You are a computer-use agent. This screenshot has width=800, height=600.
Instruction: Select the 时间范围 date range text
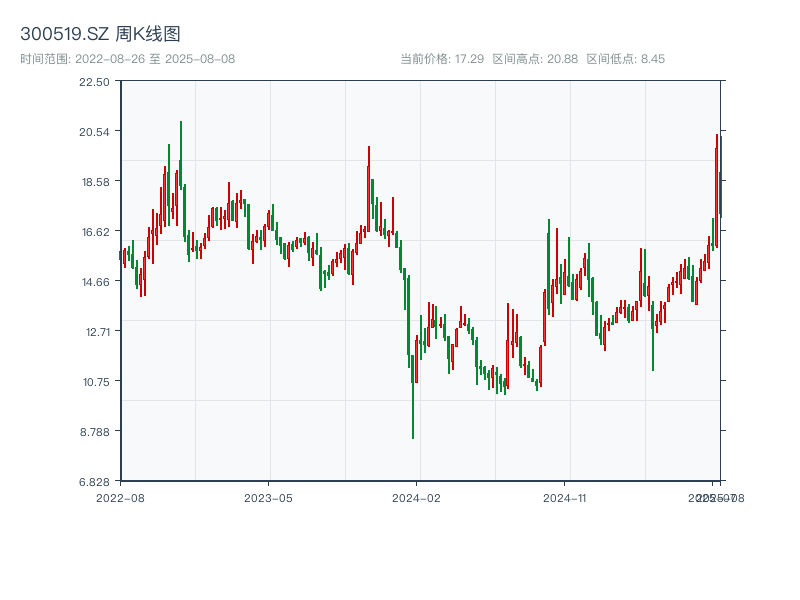[x=127, y=59]
